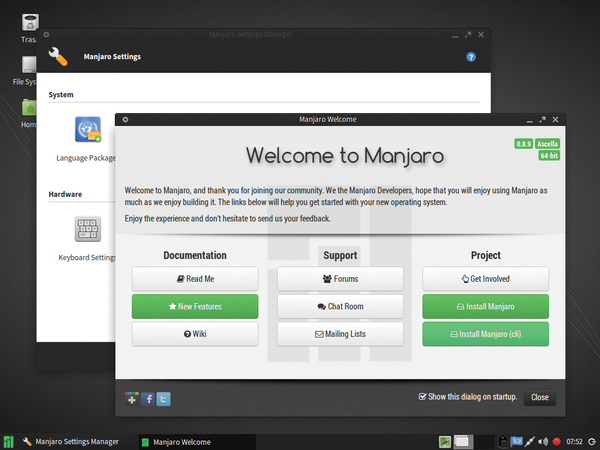Open the File System desktop icon
600x450 pixels.
(29, 65)
